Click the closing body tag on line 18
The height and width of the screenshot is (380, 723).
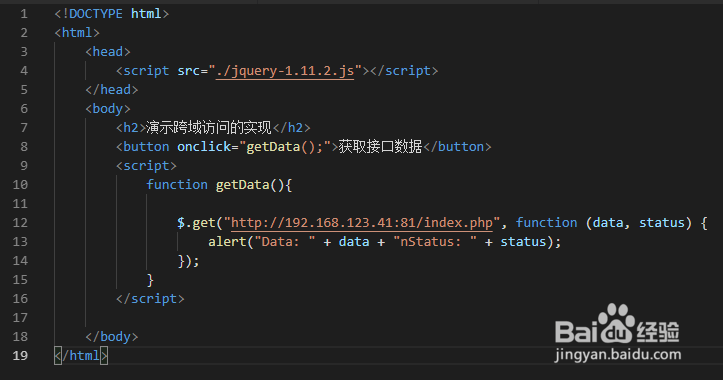[x=112, y=337]
